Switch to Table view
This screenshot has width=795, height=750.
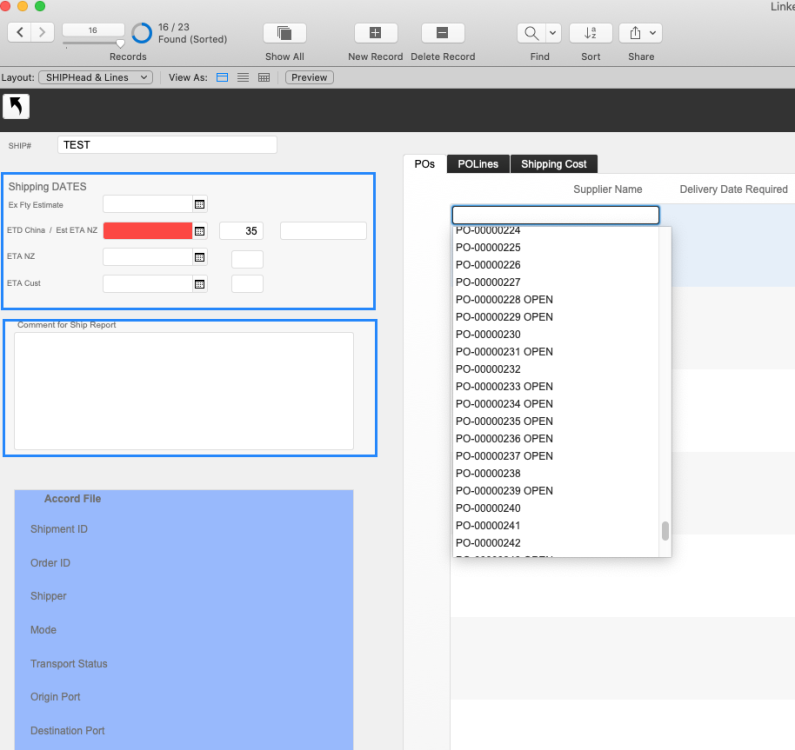click(264, 77)
